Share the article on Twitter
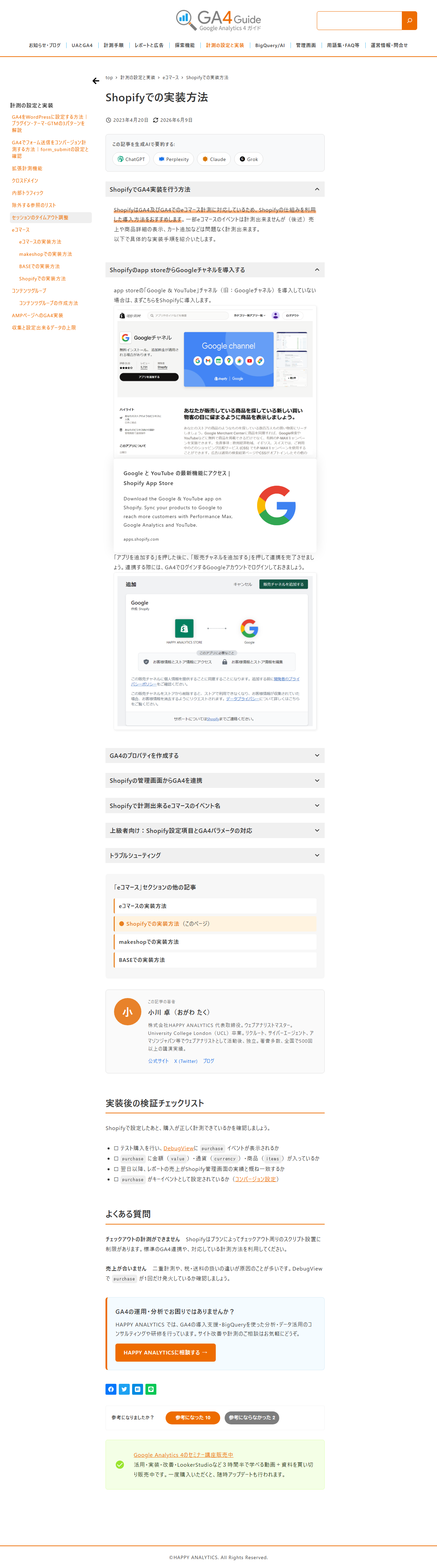The image size is (437, 1568). (x=124, y=1389)
